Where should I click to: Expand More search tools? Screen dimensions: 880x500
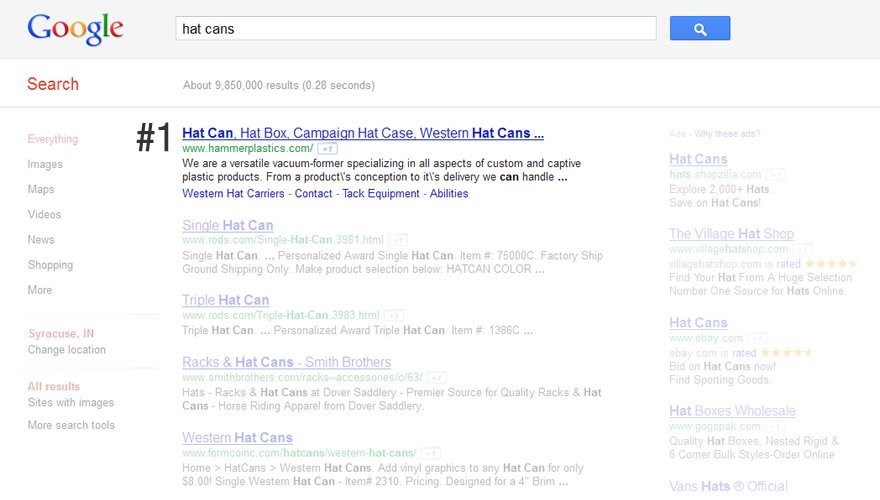[x=71, y=425]
